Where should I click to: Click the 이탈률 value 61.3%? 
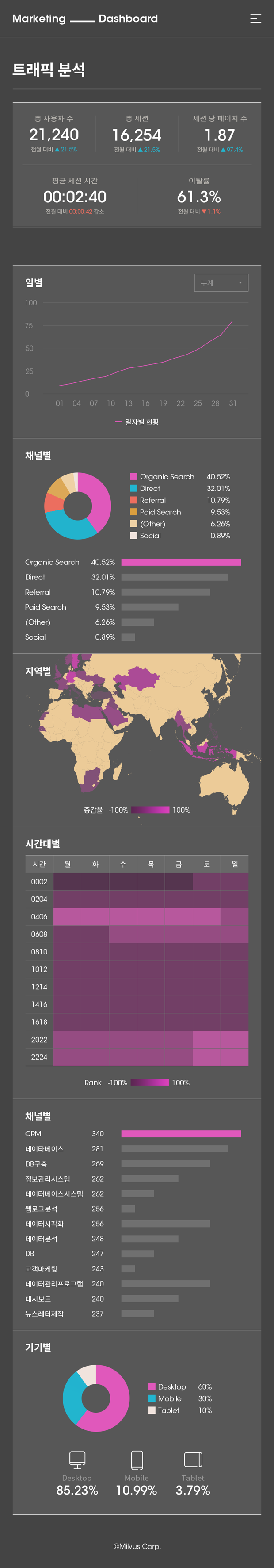[x=199, y=197]
